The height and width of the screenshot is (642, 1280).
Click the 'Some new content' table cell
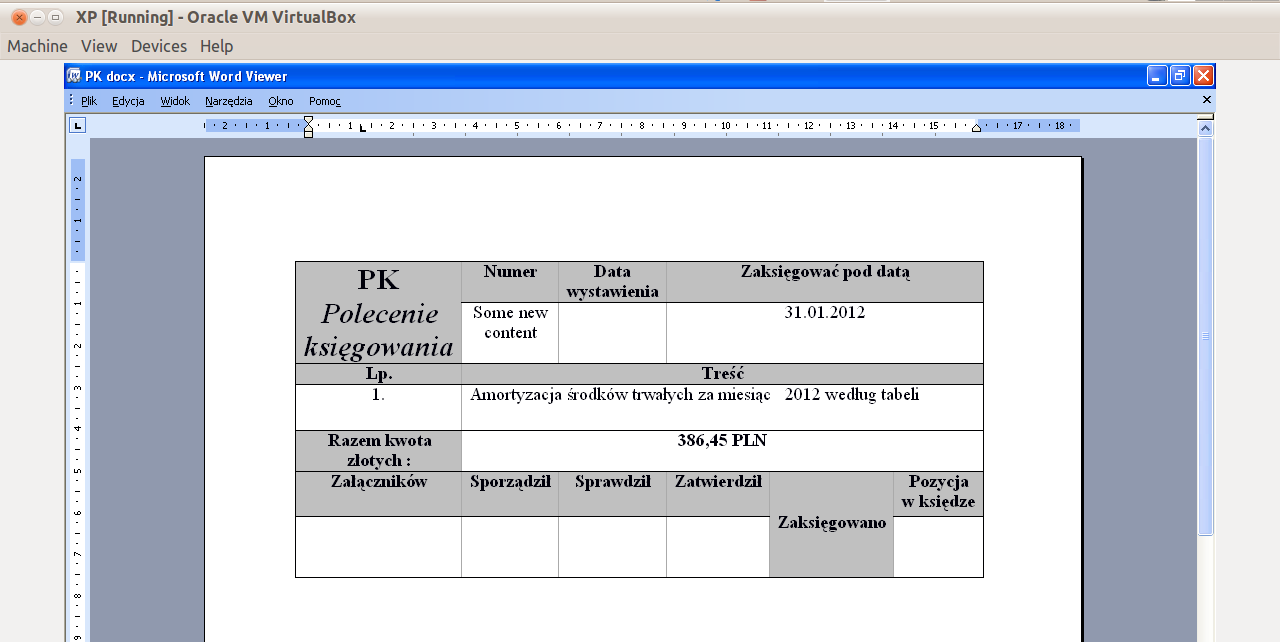510,323
